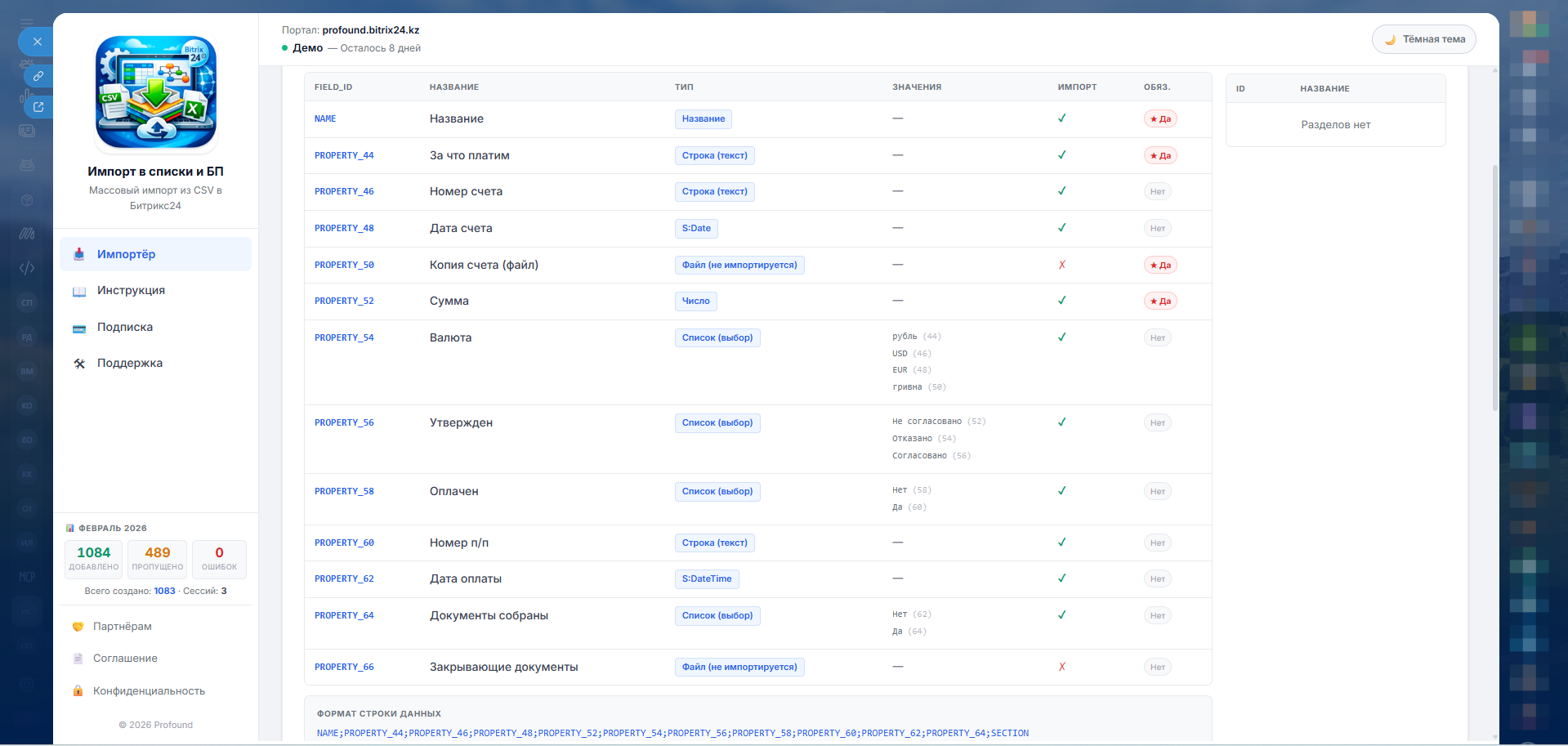Click the S:DateTime type badge
Screen dimensions: 1568x746
point(706,579)
